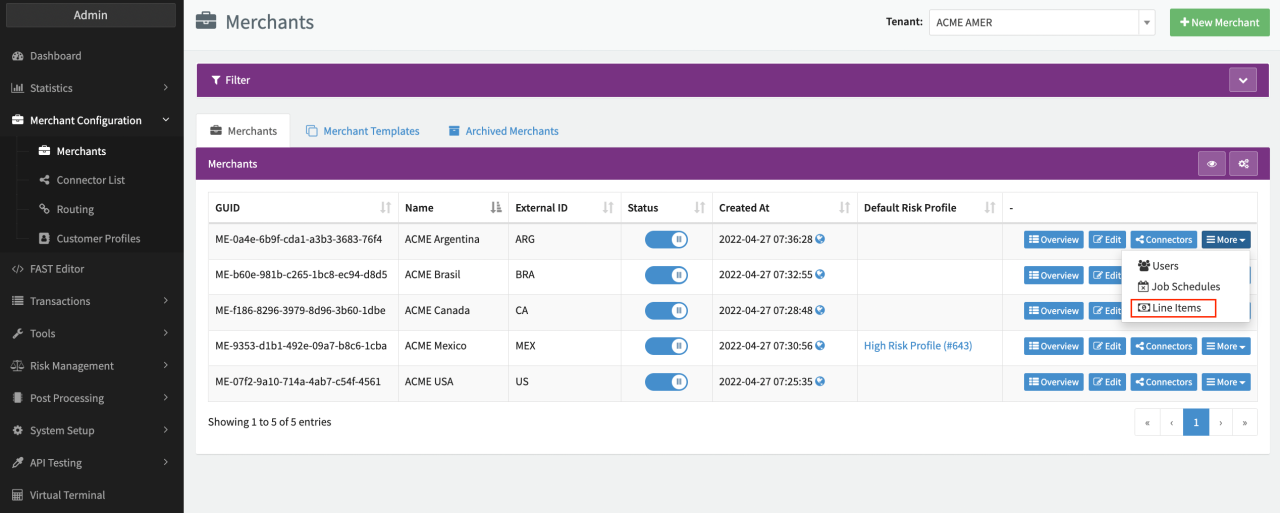Click the Routing icon in sidebar
Image resolution: width=1280 pixels, height=513 pixels.
[44, 209]
